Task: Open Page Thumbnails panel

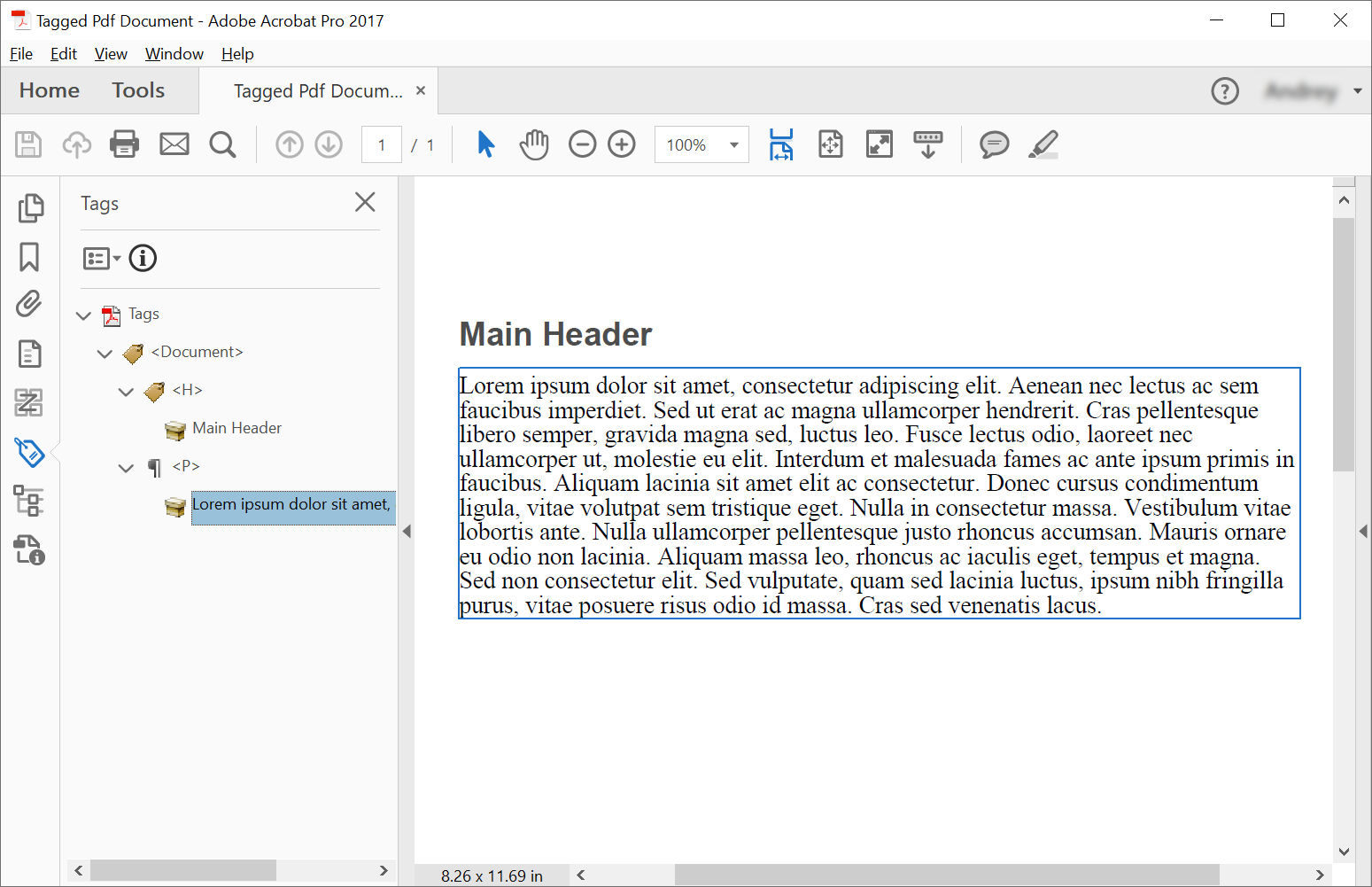Action: coord(30,208)
